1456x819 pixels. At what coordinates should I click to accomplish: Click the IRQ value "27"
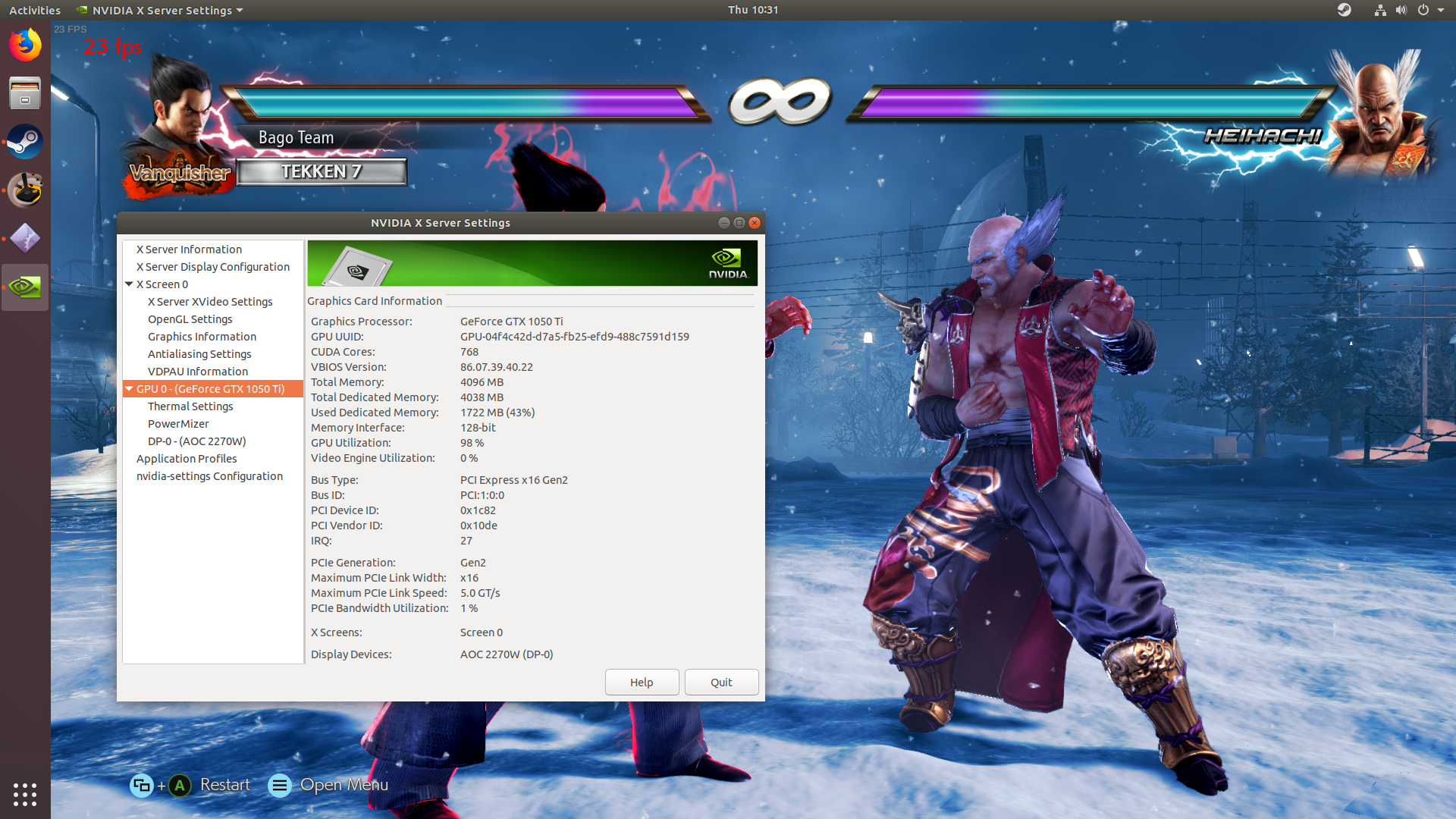(x=466, y=541)
